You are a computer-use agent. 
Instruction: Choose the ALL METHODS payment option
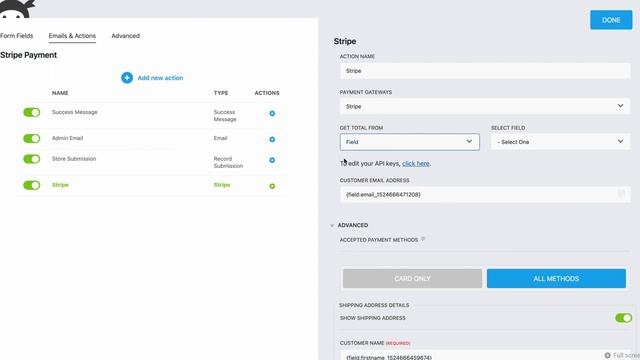click(x=556, y=278)
